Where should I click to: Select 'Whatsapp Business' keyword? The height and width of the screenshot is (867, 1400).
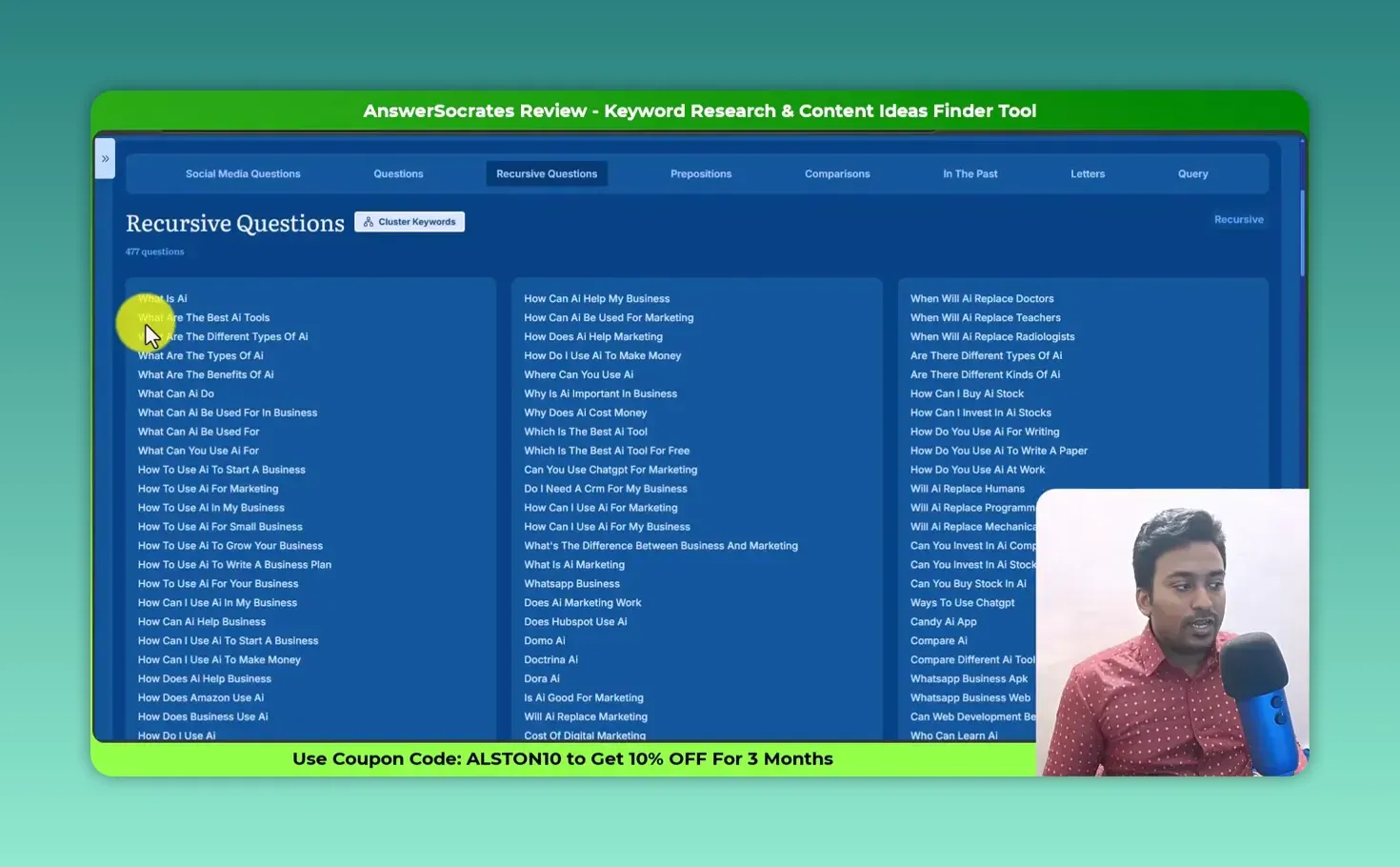click(571, 585)
